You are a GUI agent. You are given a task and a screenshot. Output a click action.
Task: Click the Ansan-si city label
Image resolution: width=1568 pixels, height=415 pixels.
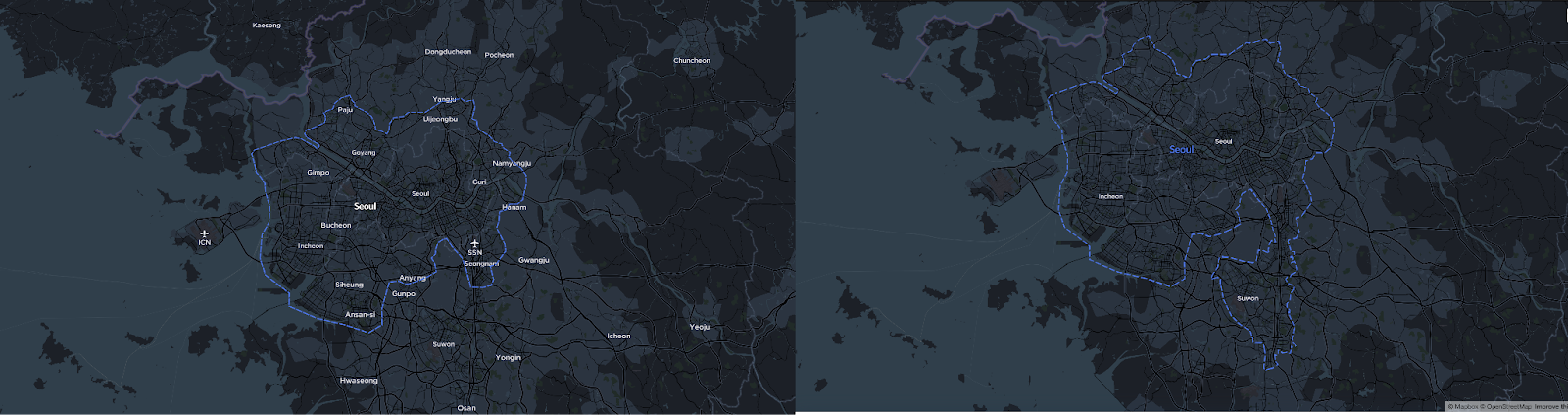(361, 315)
